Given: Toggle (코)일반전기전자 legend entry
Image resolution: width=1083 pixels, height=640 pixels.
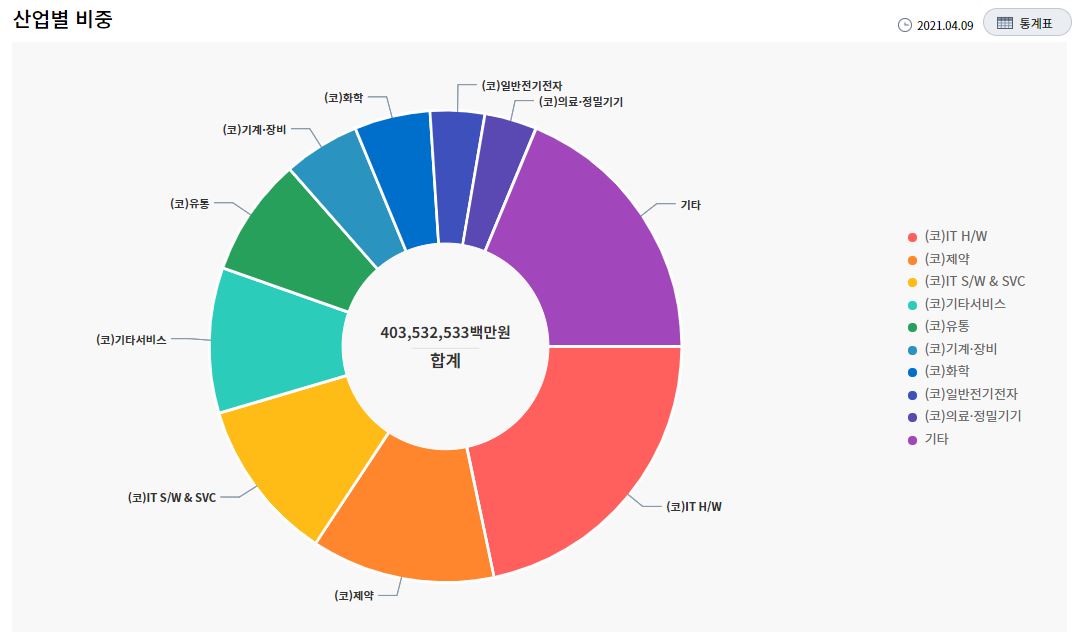Looking at the screenshot, I should click(970, 394).
